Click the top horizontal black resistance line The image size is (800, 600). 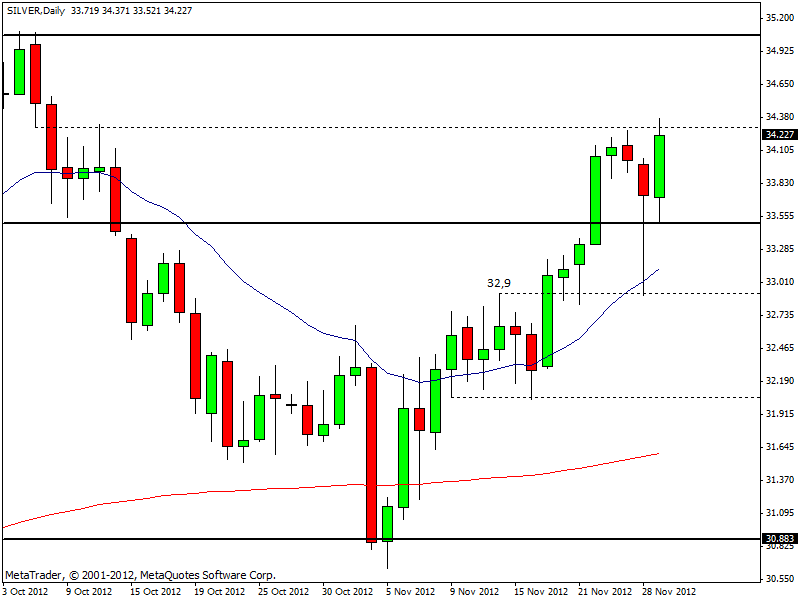tap(400, 35)
